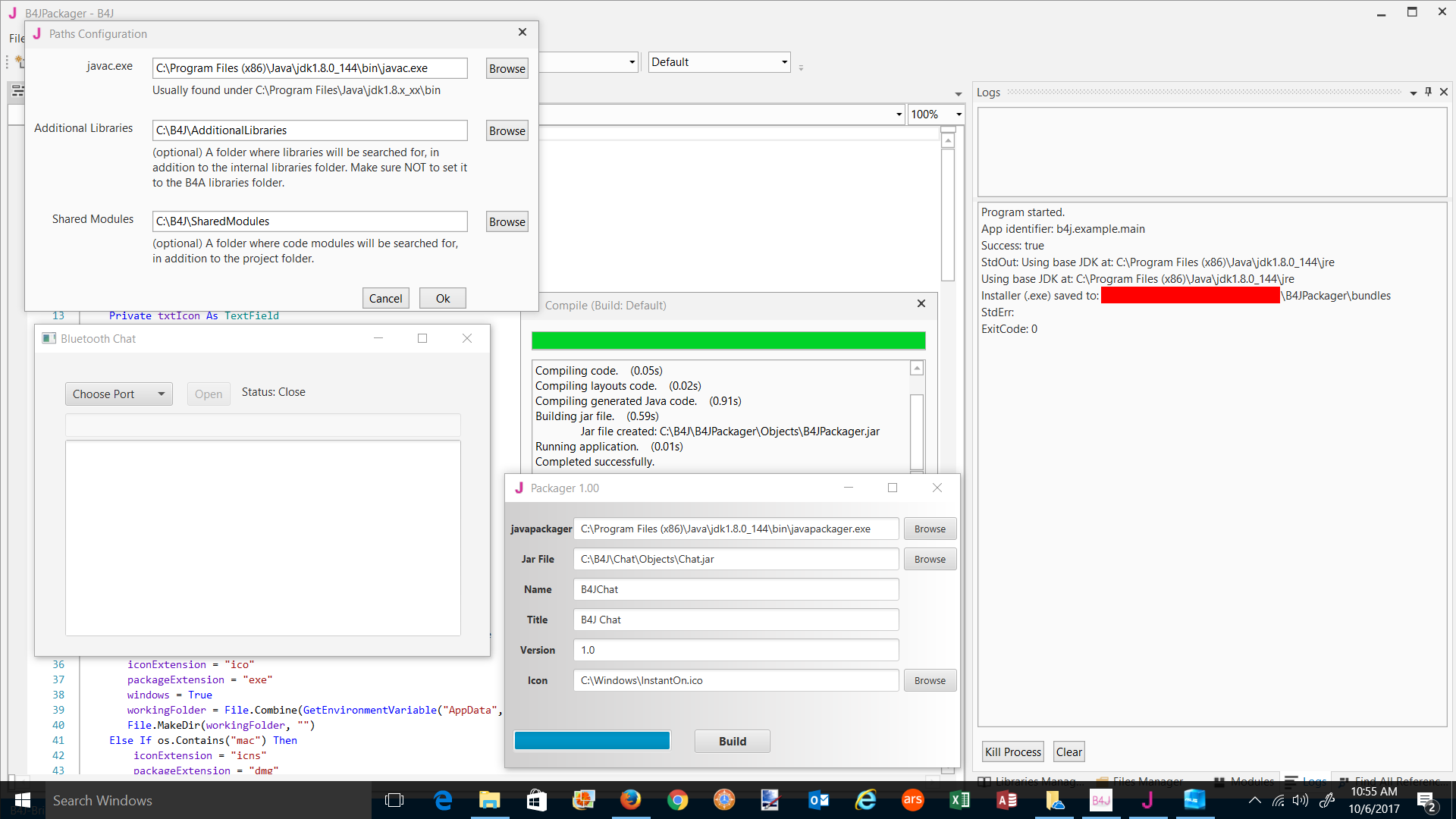Close the Logs panel with X icon
The width and height of the screenshot is (1456, 819).
pyautogui.click(x=1444, y=92)
